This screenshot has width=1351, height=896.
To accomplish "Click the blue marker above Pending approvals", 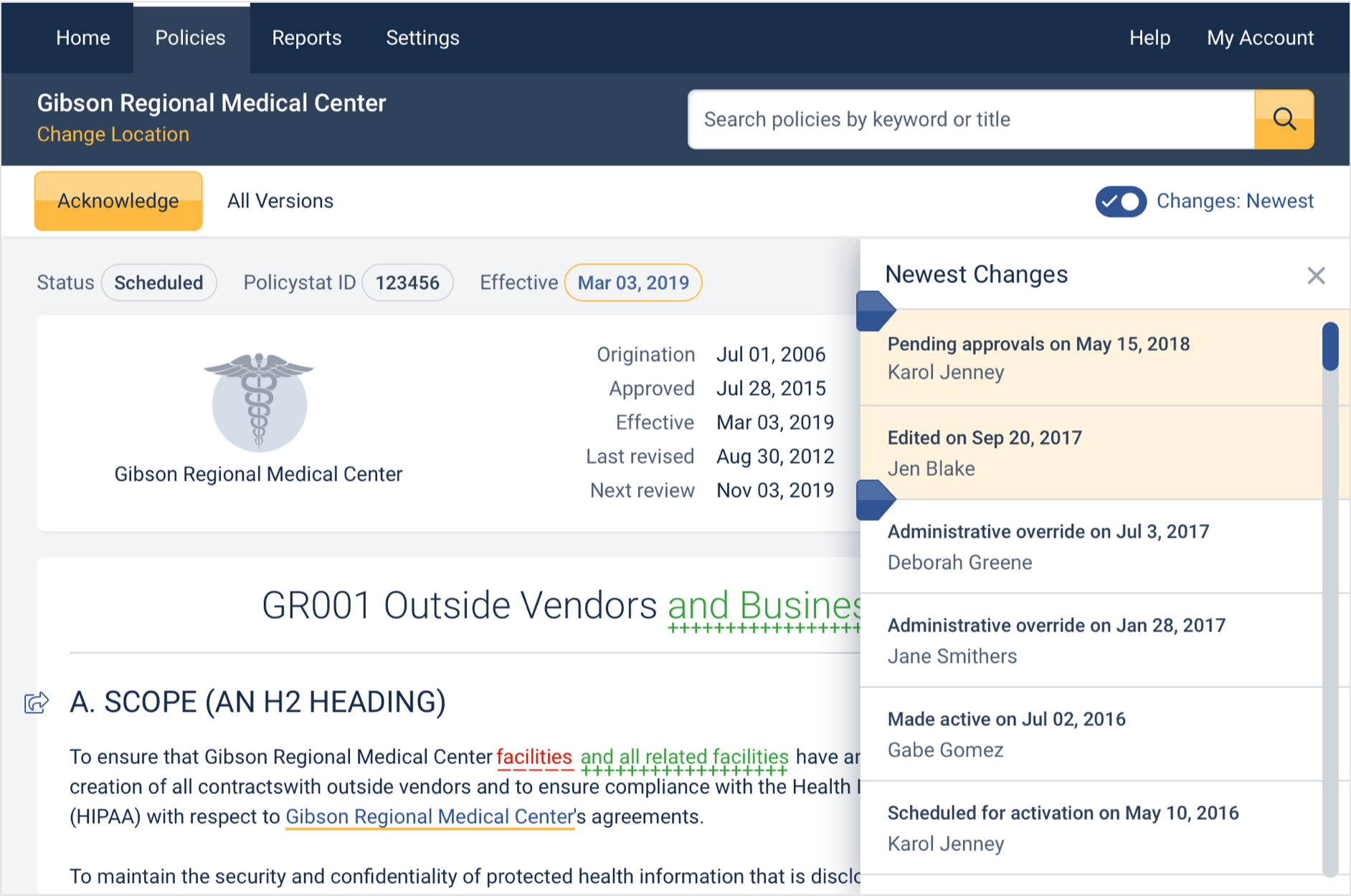I will coord(876,311).
